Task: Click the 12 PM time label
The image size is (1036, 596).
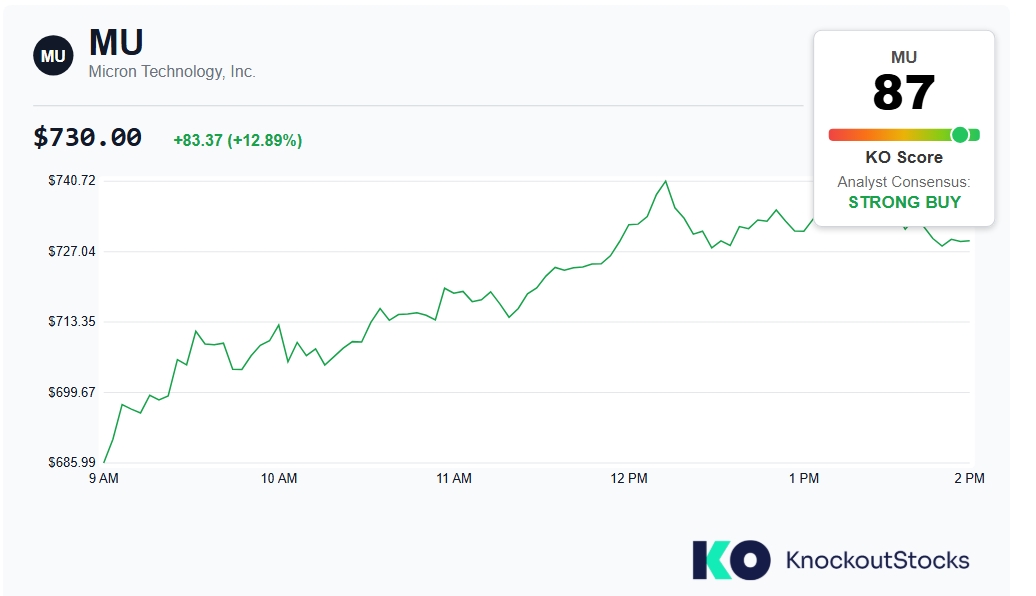Action: 629,478
